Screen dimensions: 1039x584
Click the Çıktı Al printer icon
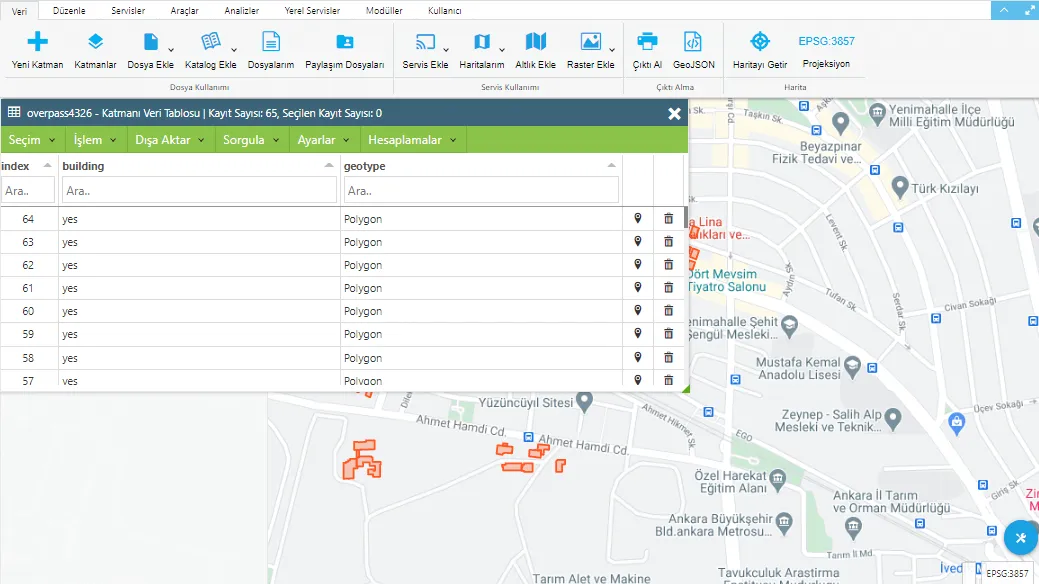coord(647,42)
